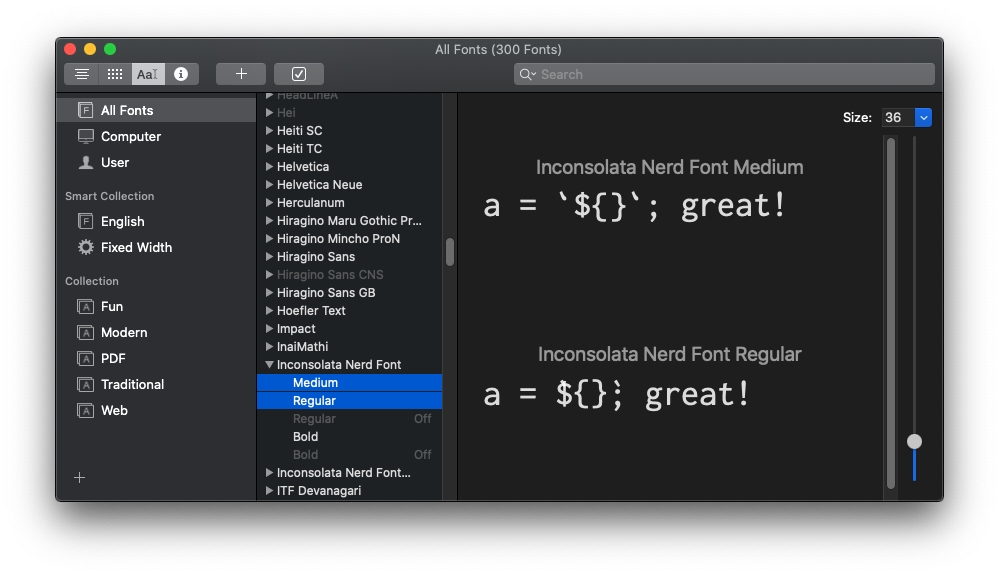
Task: Click the Search field
Action: [724, 75]
